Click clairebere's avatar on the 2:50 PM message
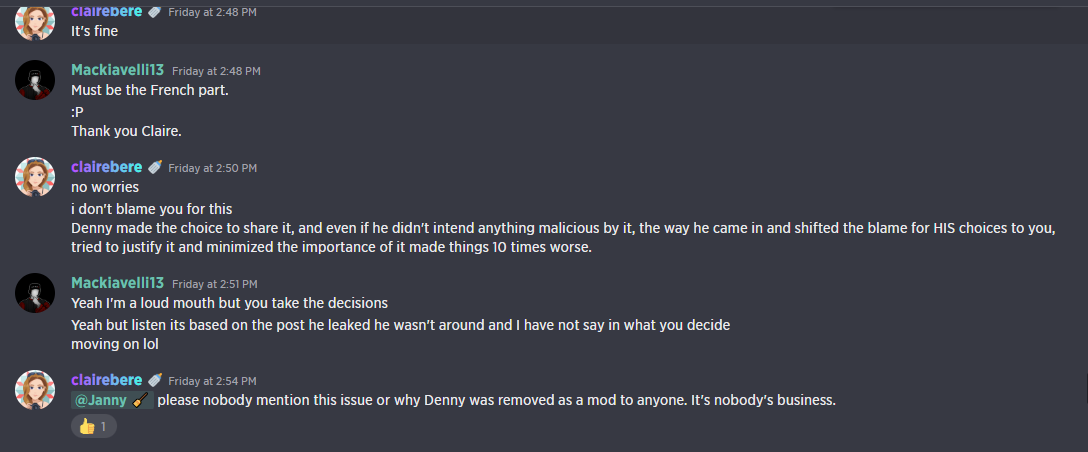The height and width of the screenshot is (452, 1088). coord(35,177)
